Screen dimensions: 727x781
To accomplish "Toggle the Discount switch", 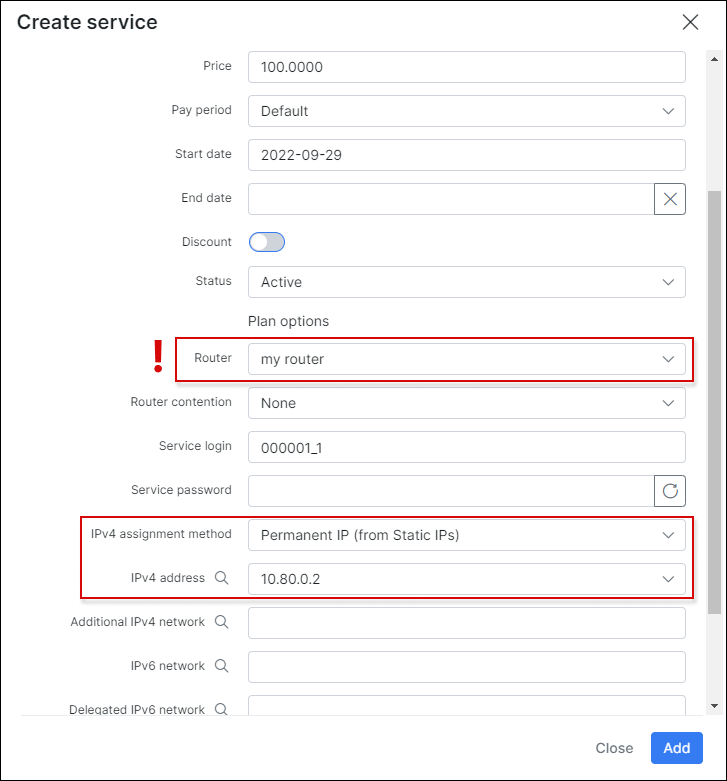I will coord(267,242).
